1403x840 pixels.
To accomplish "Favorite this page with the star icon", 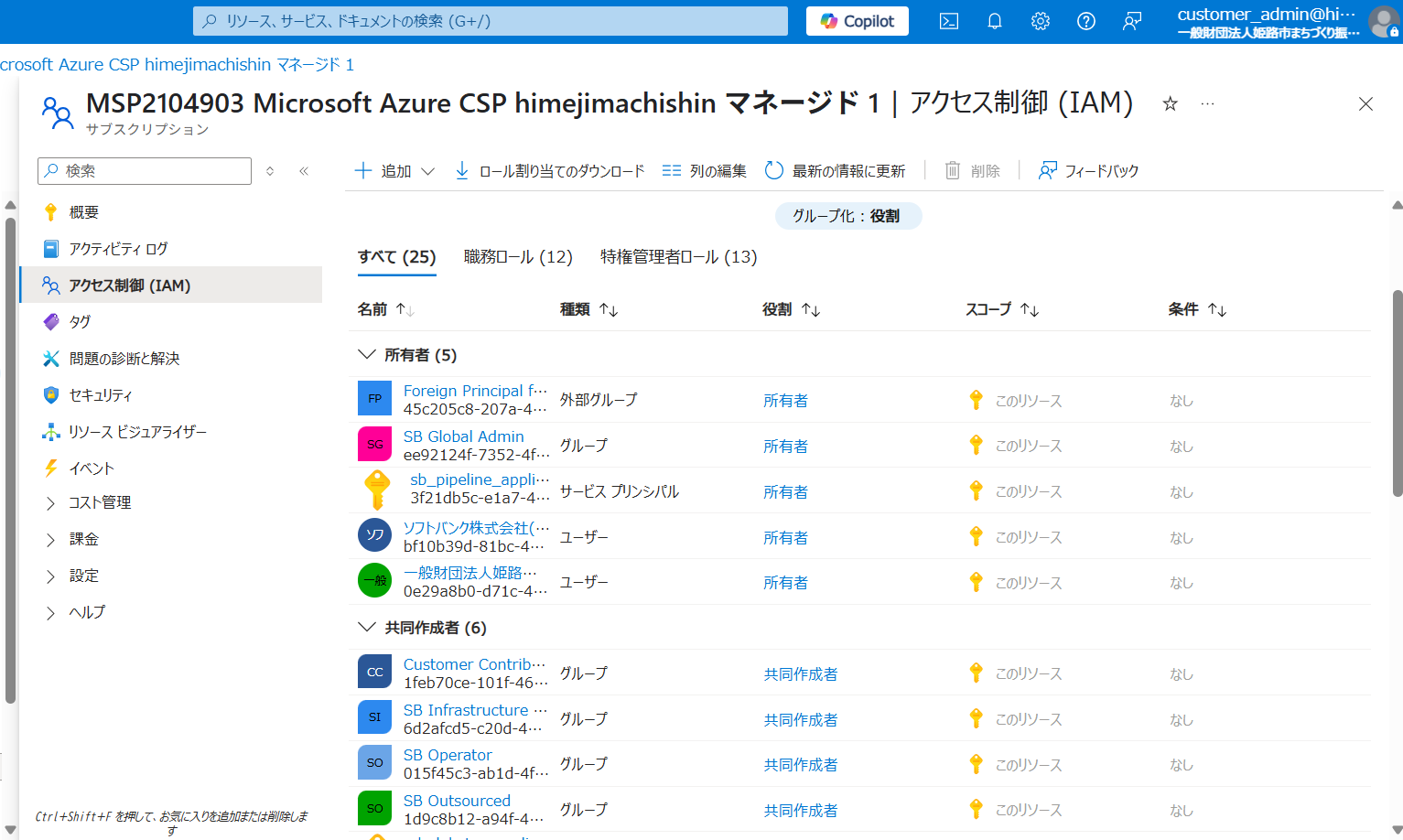I will tap(1170, 104).
